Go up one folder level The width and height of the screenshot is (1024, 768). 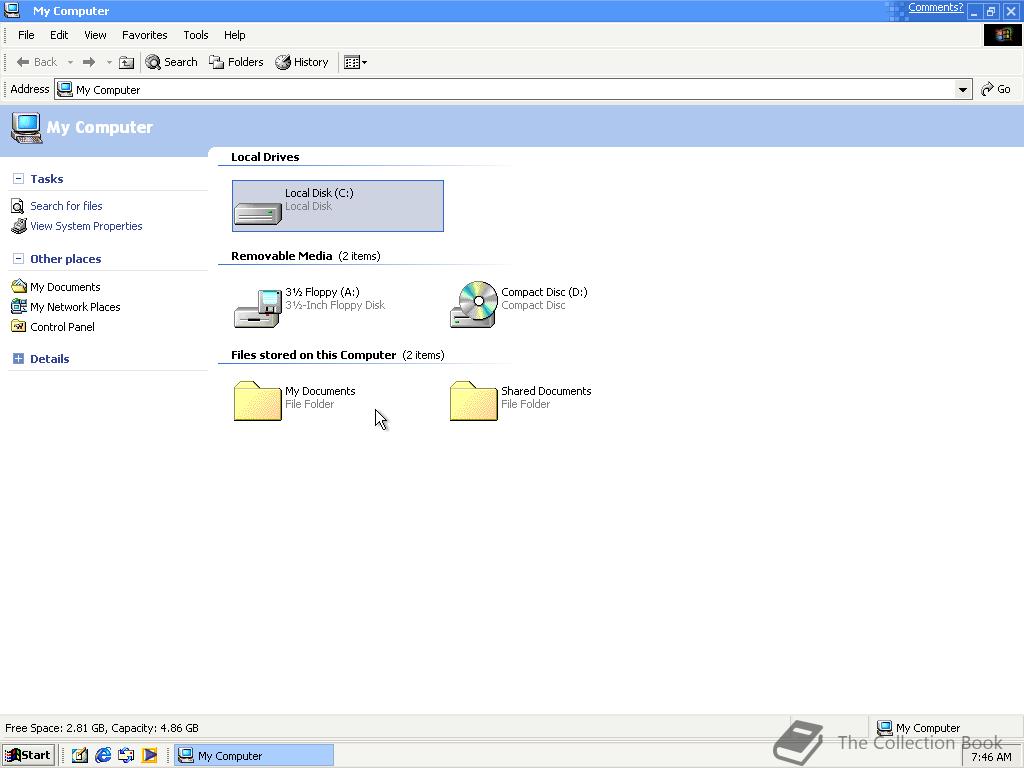(x=127, y=62)
